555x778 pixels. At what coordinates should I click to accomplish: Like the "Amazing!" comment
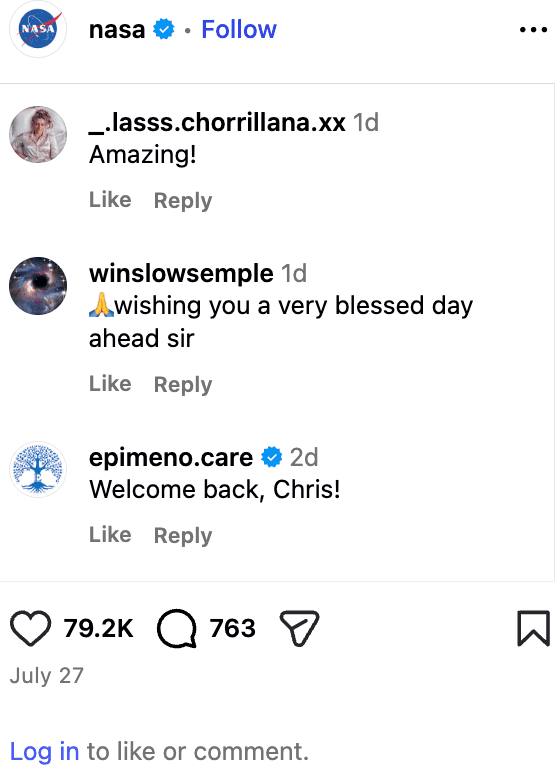coord(110,200)
